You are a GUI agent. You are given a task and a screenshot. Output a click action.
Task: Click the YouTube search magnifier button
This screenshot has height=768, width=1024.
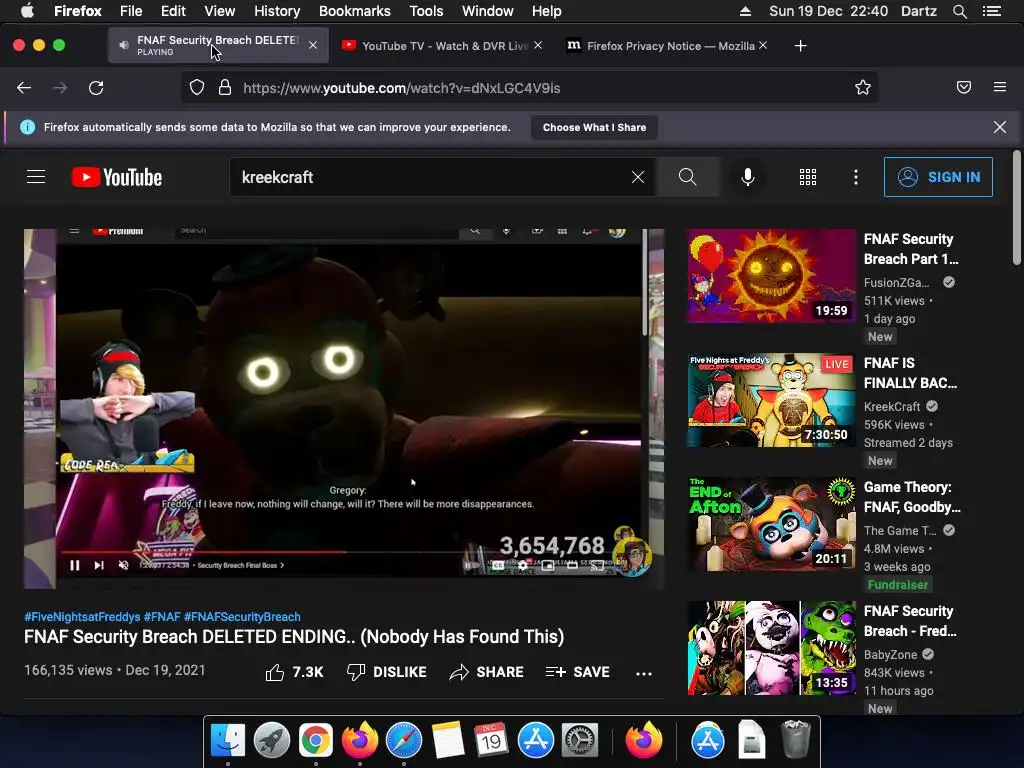pyautogui.click(x=687, y=177)
